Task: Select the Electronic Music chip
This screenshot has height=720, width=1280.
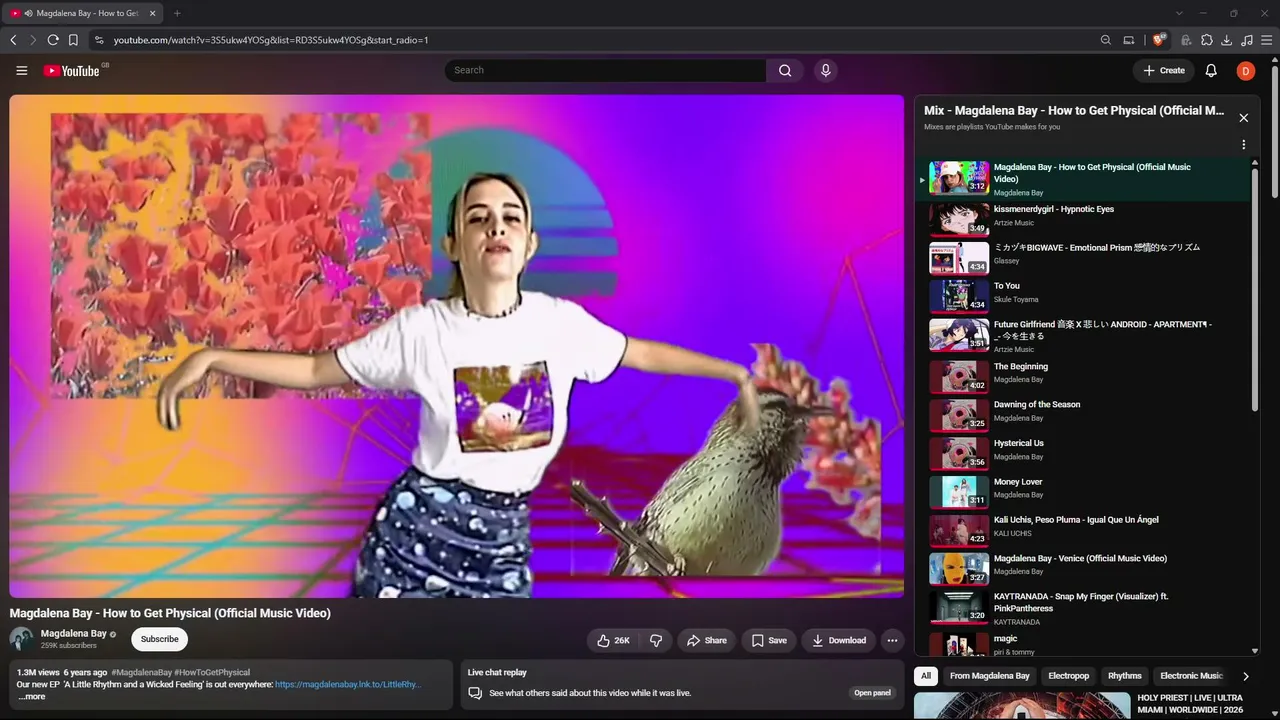Action: pyautogui.click(x=1191, y=676)
